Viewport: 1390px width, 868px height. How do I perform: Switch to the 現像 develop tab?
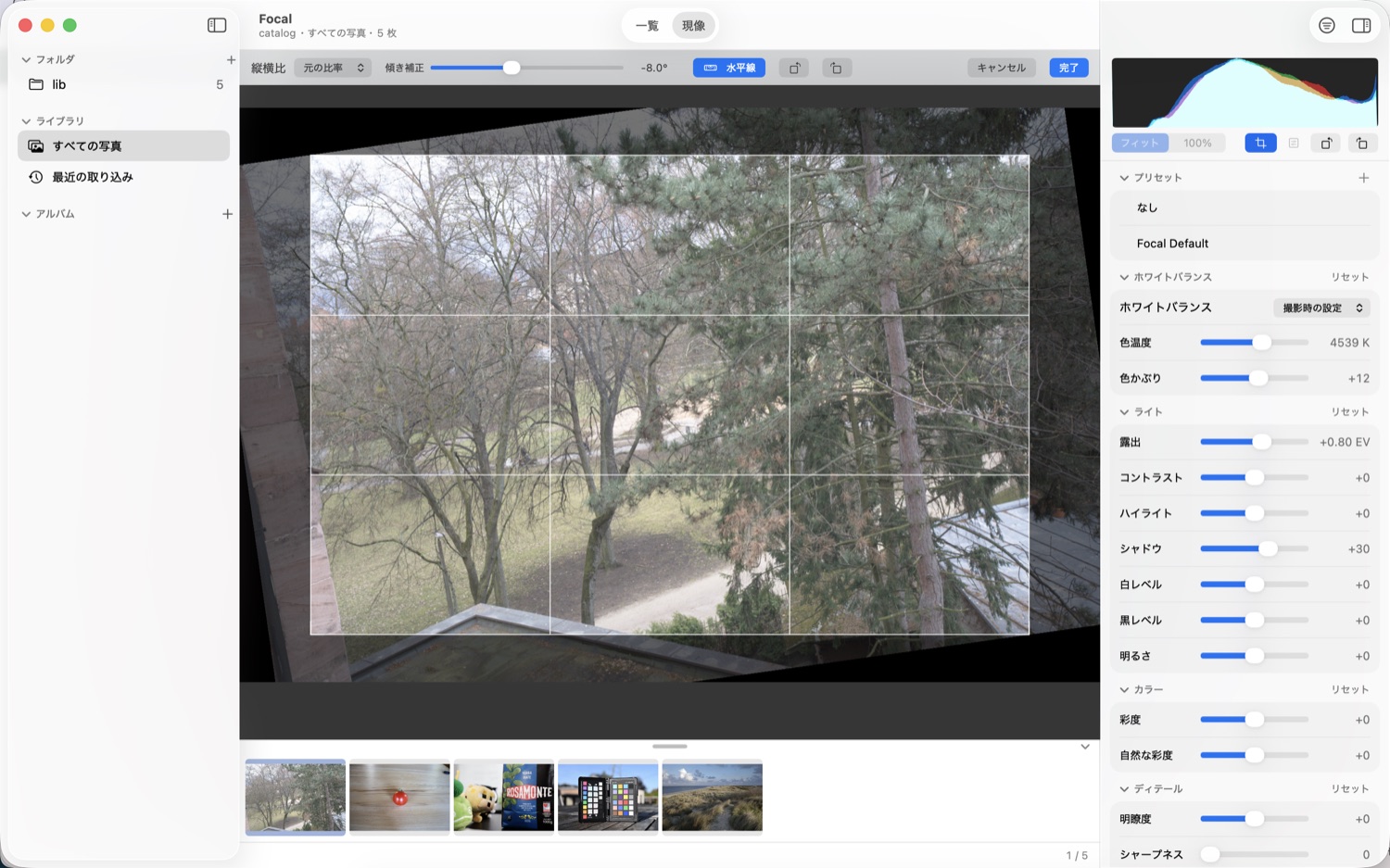[693, 26]
